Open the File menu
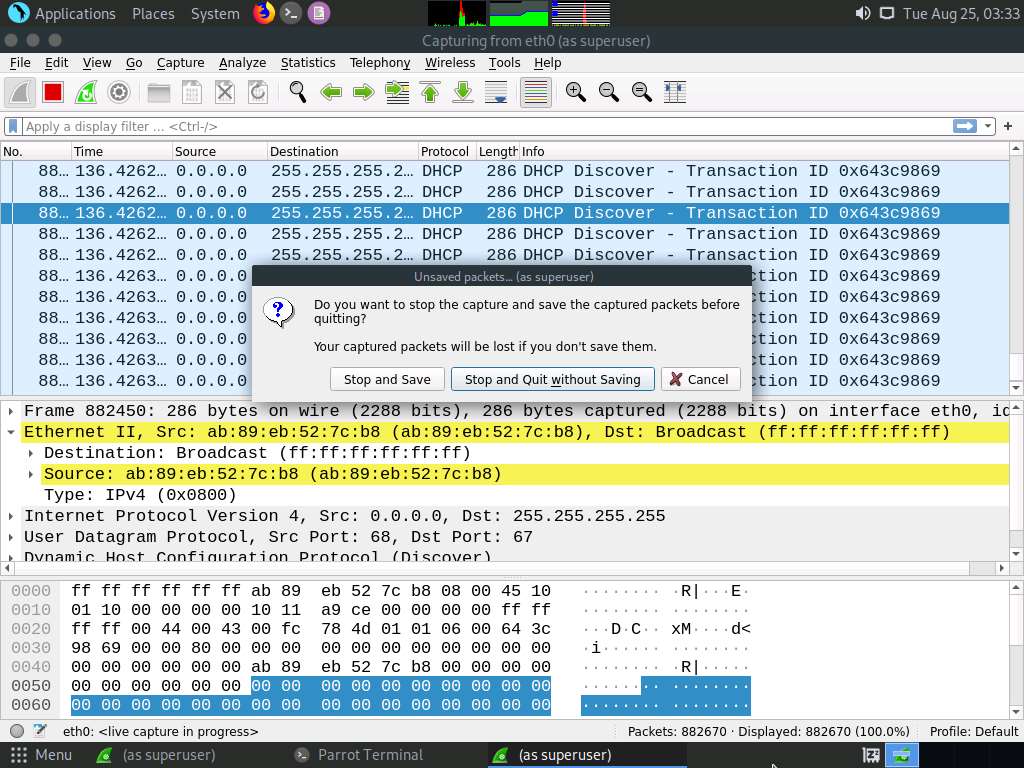 (20, 63)
